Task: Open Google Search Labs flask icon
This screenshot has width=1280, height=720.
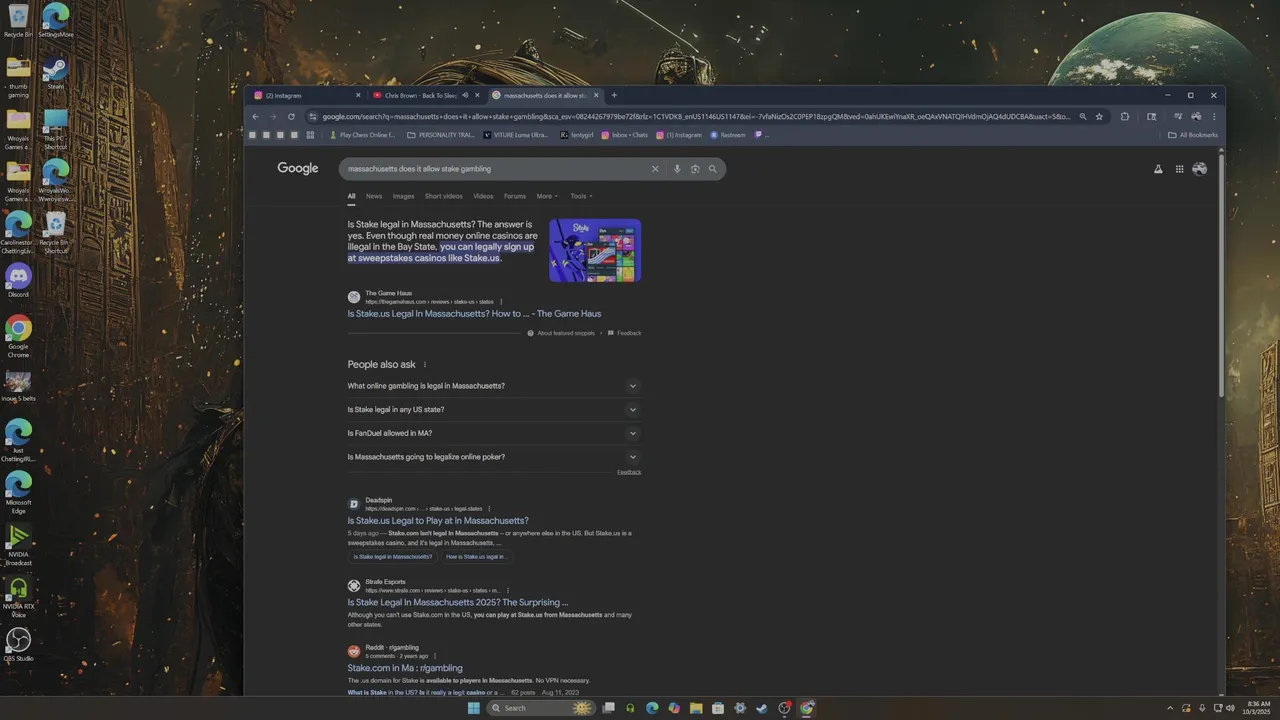Action: click(x=1158, y=169)
